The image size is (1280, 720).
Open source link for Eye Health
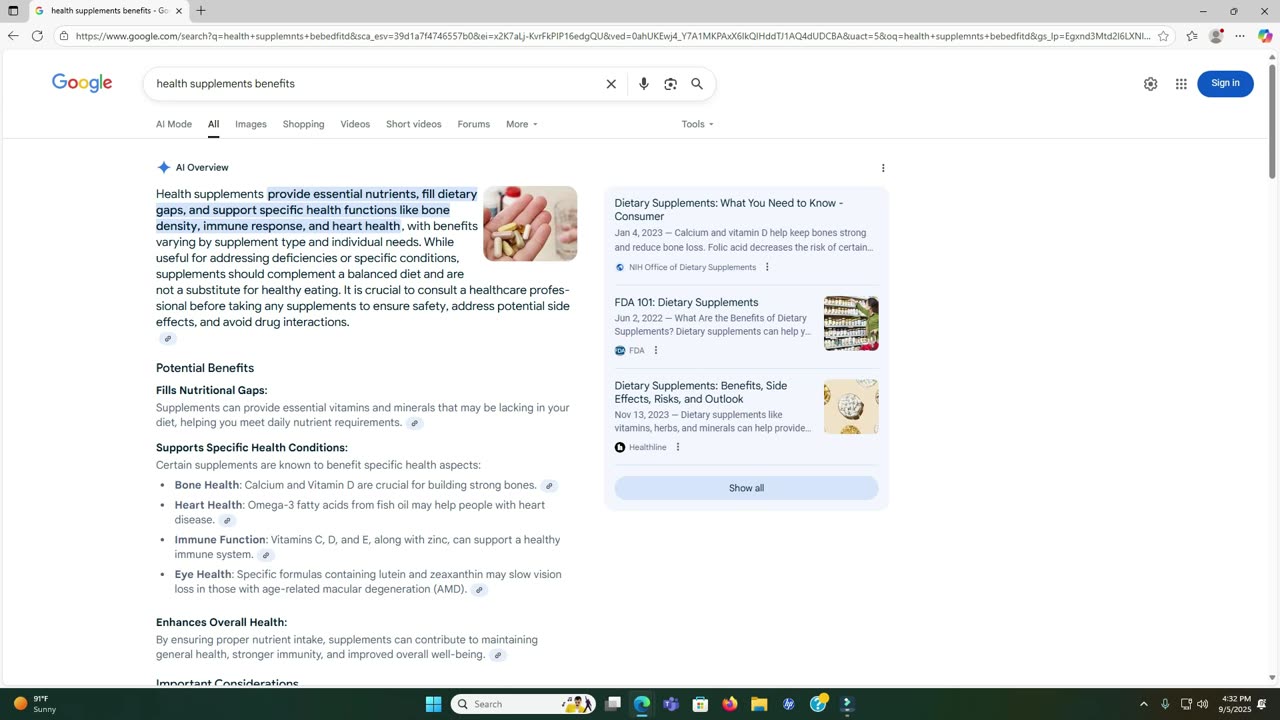(479, 590)
